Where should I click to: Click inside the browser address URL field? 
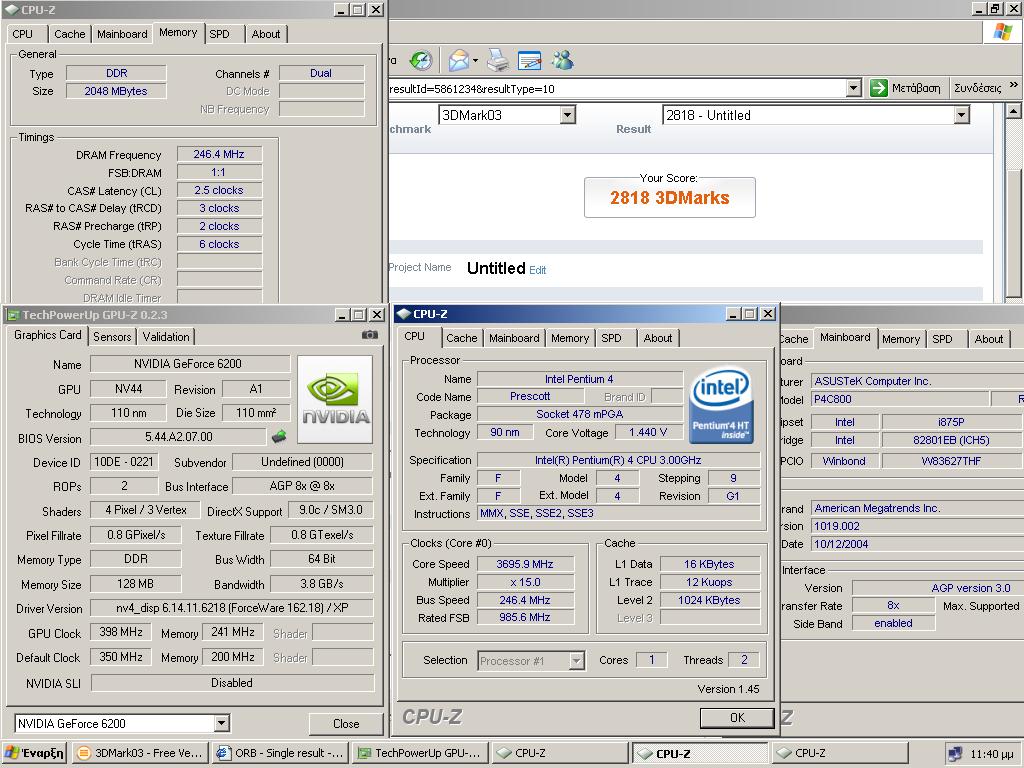pos(617,88)
